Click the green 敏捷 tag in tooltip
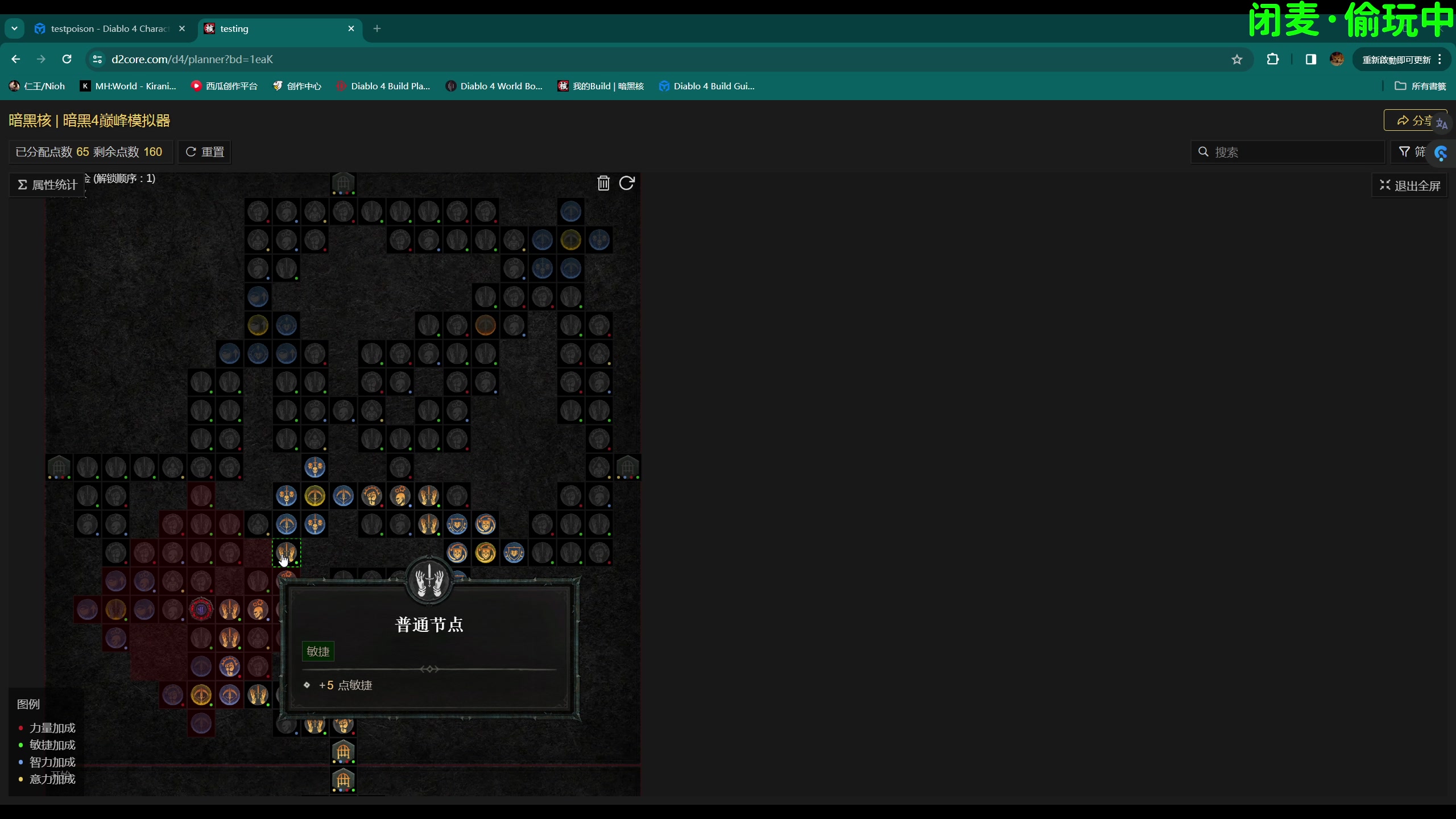1456x819 pixels. (318, 652)
